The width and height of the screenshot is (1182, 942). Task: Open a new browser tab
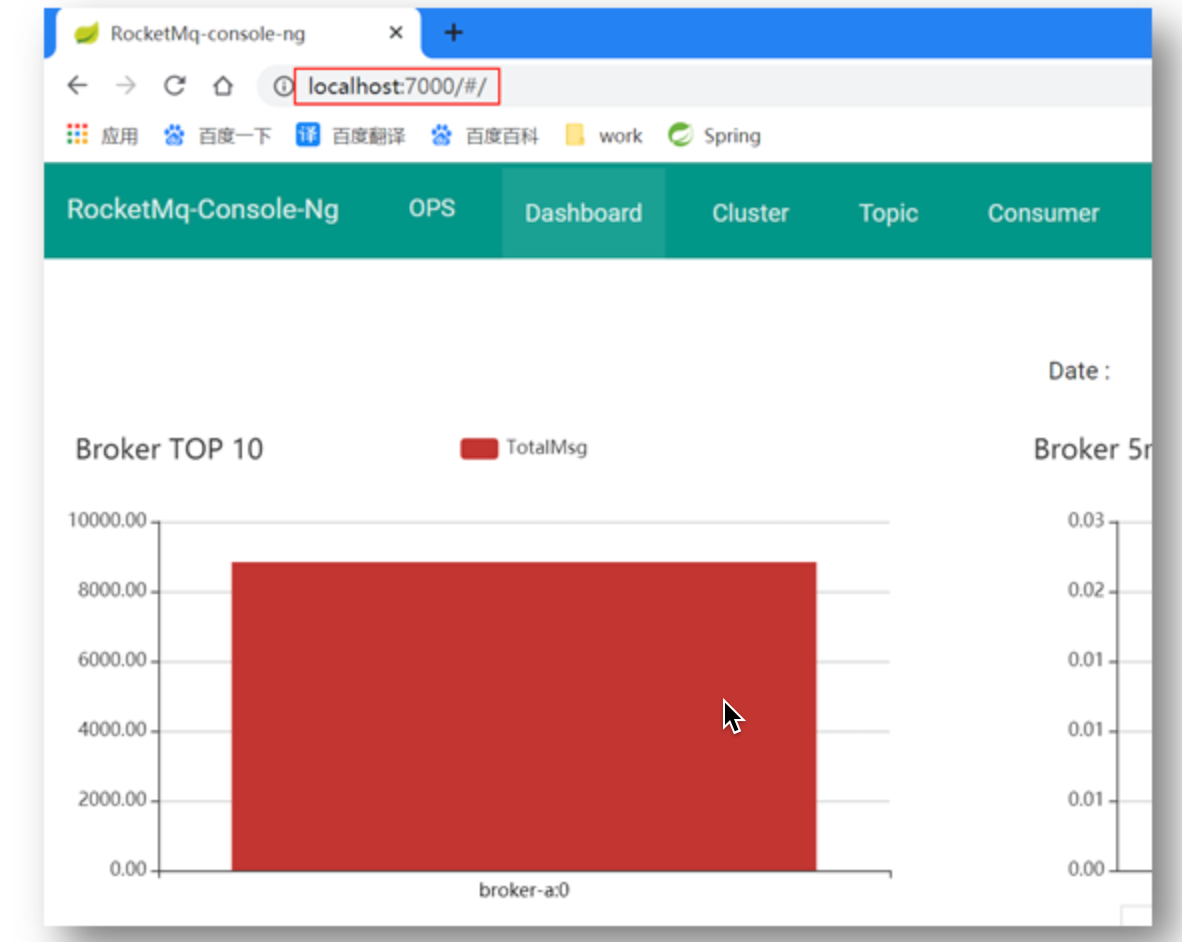[453, 32]
